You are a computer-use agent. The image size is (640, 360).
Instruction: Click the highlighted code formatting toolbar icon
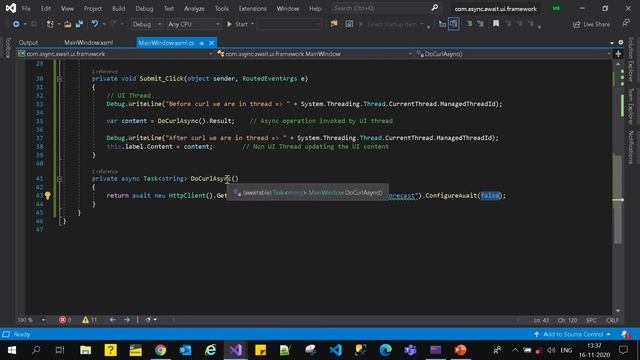pyautogui.click(x=454, y=24)
